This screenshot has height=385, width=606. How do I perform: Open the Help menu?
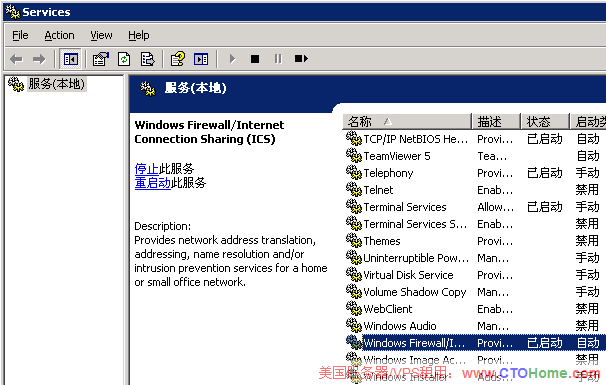coord(139,35)
